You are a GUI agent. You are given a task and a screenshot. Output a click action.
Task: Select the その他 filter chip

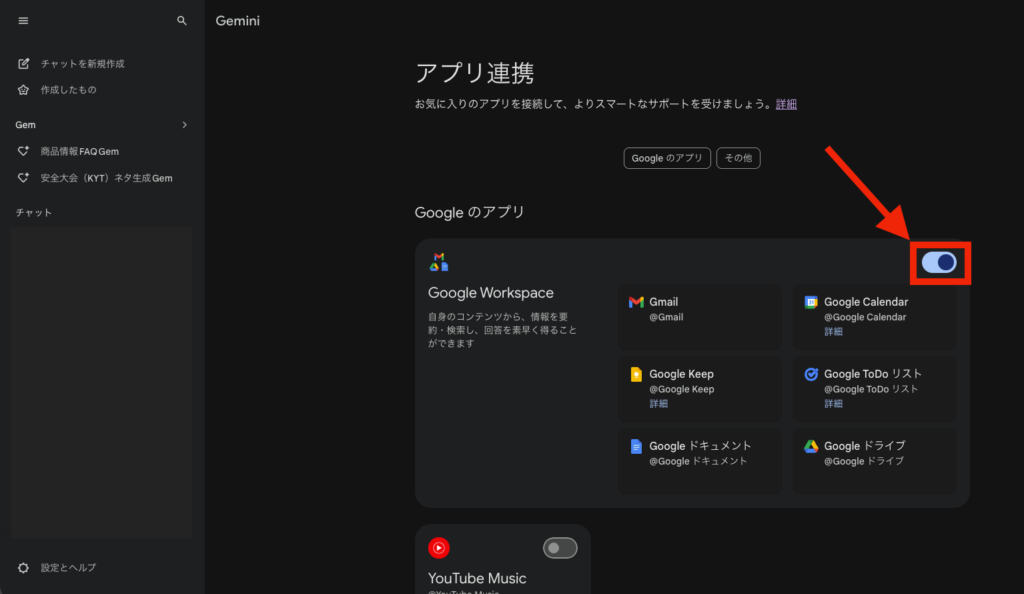tap(738, 158)
